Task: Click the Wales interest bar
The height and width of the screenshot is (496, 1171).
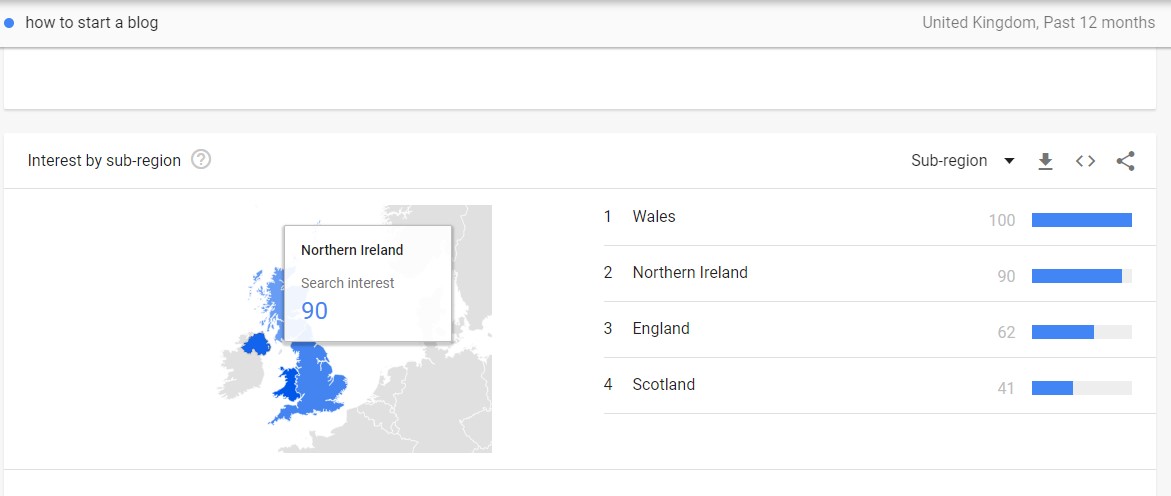Action: pyautogui.click(x=1081, y=220)
